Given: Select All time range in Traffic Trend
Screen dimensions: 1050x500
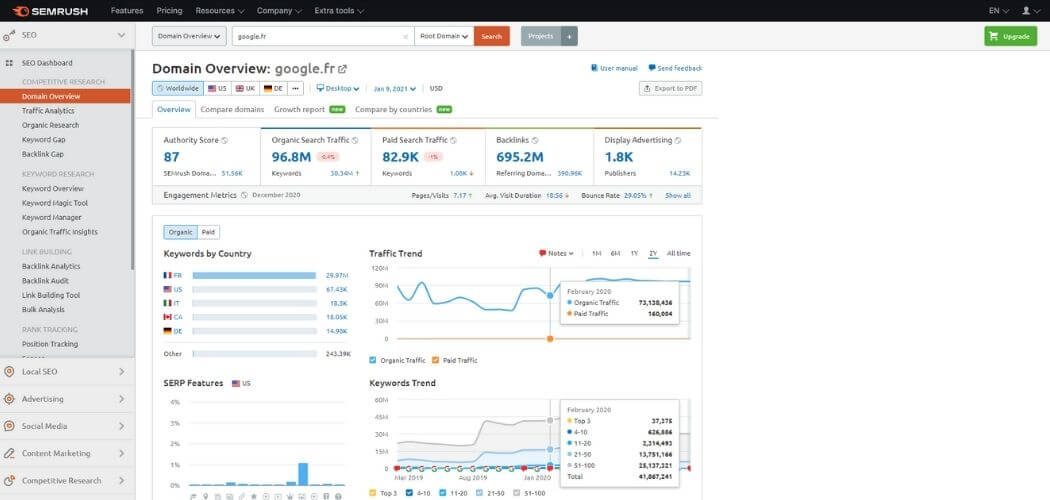Looking at the screenshot, I should pos(678,254).
